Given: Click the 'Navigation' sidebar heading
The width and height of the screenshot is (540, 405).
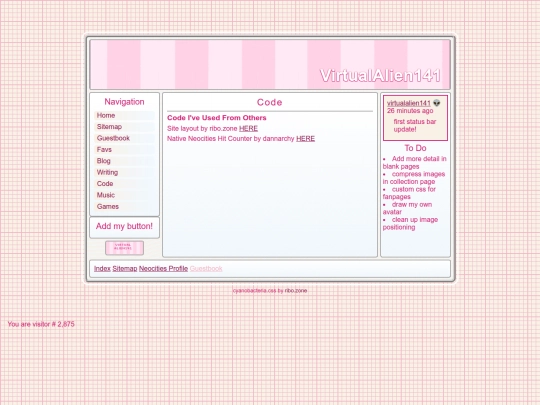Looking at the screenshot, I should tap(124, 102).
